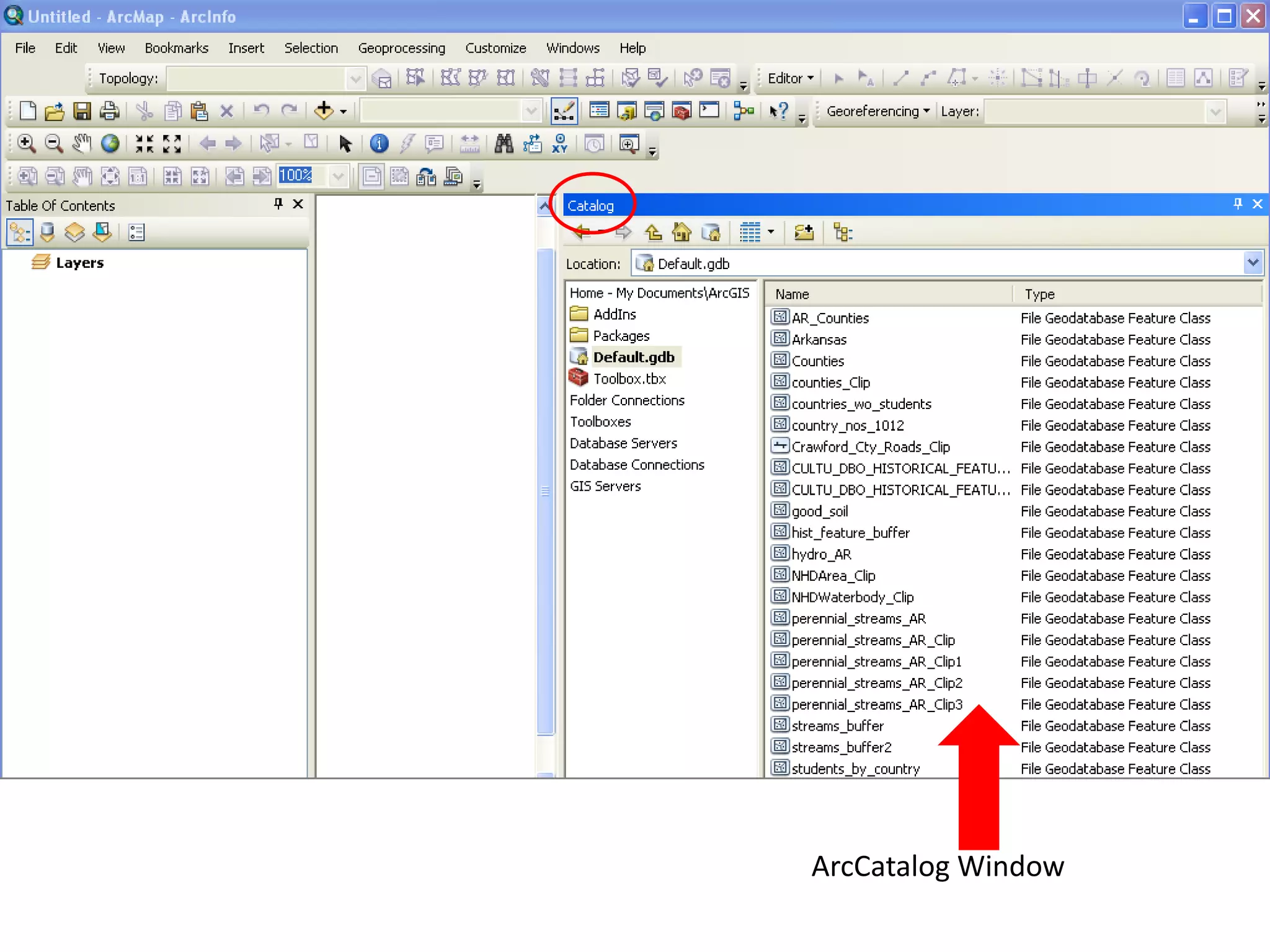Image resolution: width=1270 pixels, height=952 pixels.
Task: Click the New Map Document icon
Action: 27,111
